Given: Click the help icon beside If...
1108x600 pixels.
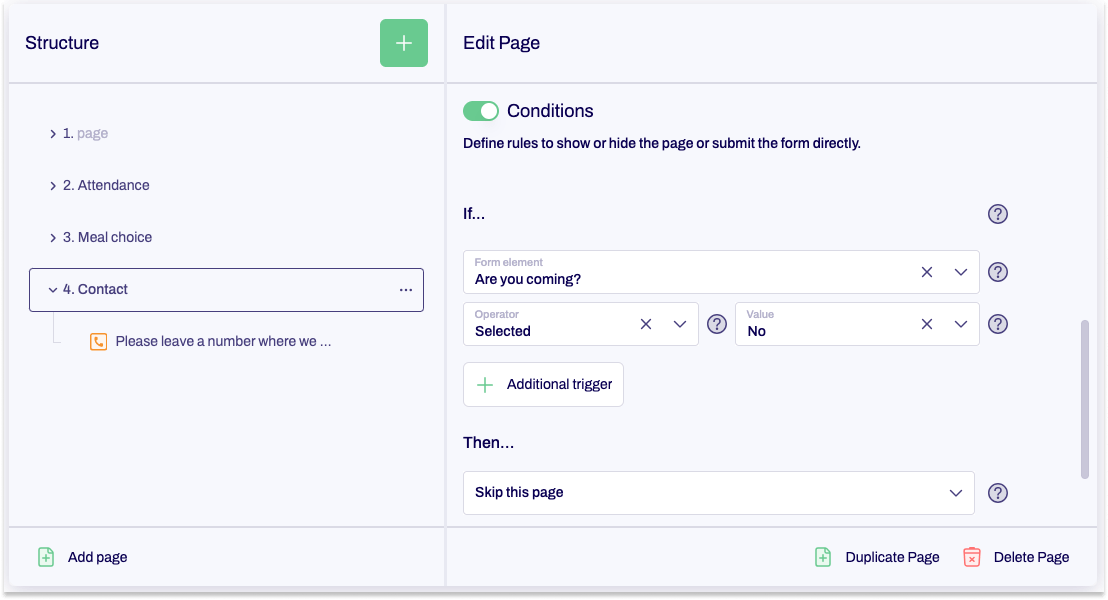Looking at the screenshot, I should tap(997, 214).
